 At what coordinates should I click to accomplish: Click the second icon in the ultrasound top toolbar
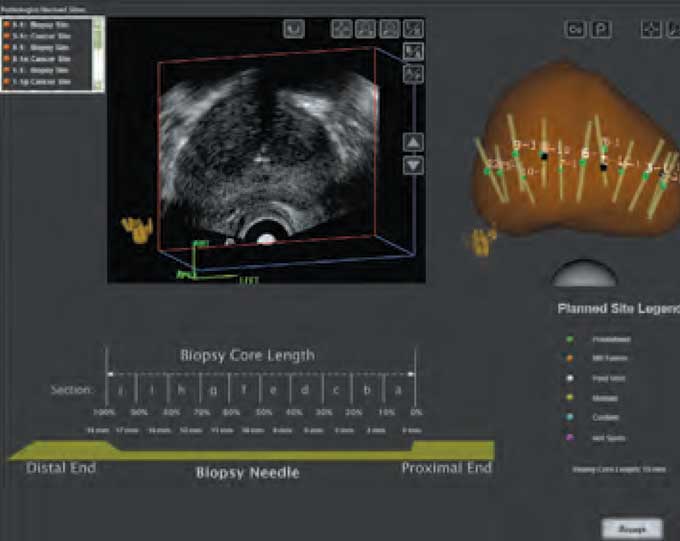(x=342, y=29)
